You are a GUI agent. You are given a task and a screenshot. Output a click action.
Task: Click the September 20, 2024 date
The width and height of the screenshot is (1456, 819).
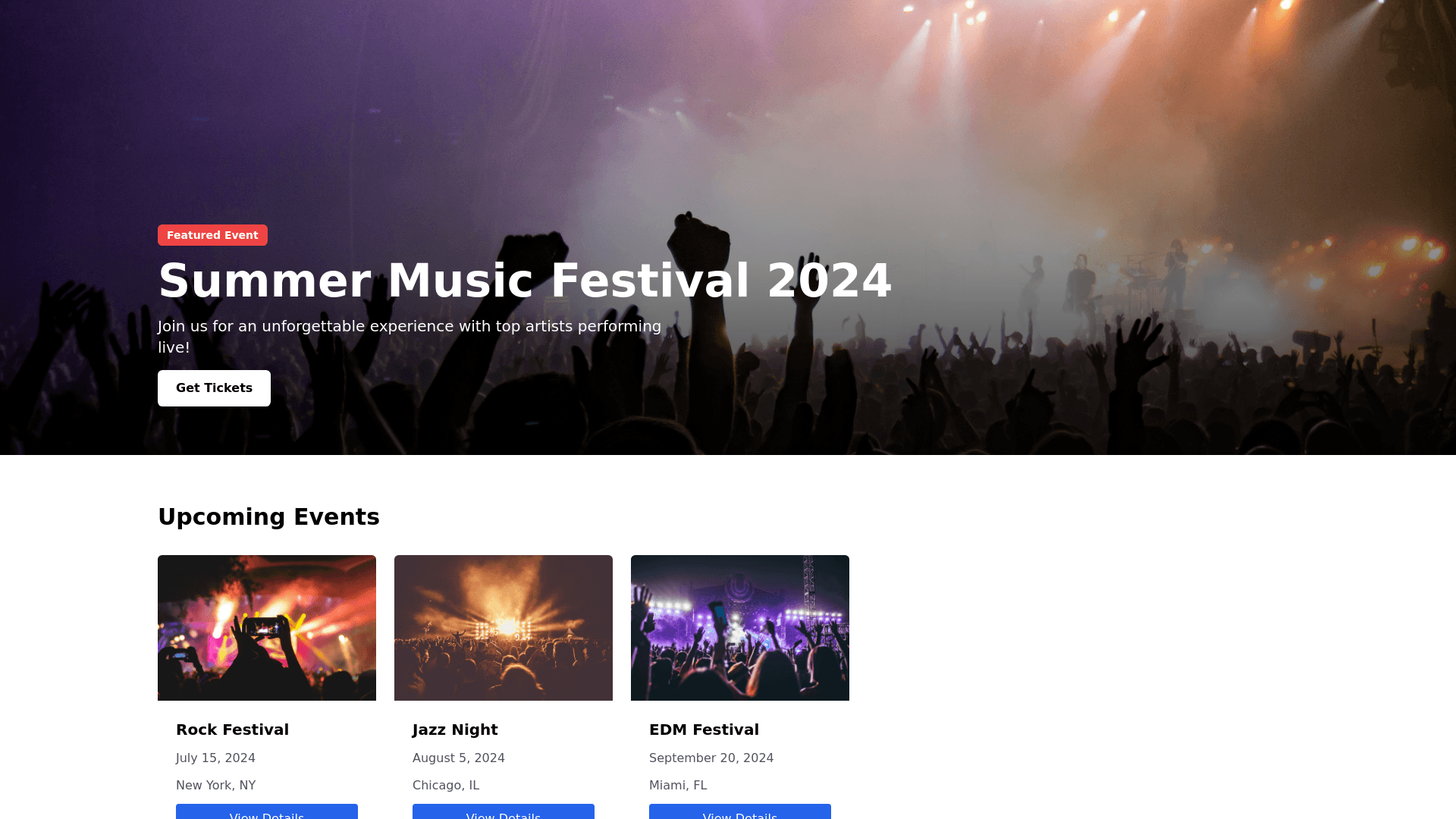point(711,758)
